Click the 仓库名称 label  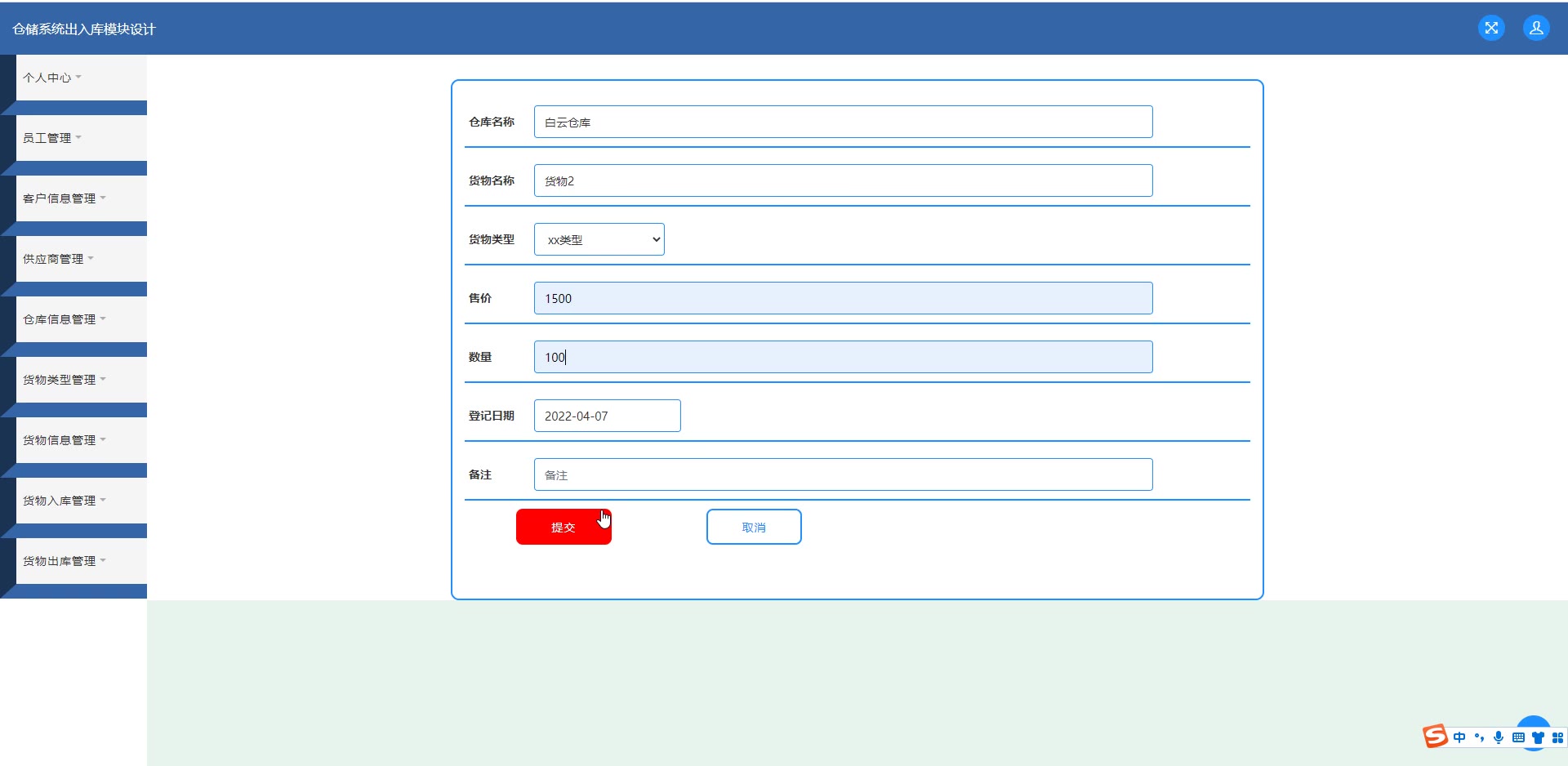tap(492, 122)
